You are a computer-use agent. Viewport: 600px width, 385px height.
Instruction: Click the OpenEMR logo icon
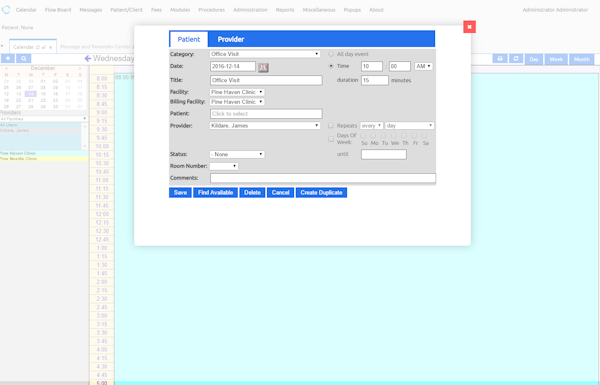click(x=6, y=10)
